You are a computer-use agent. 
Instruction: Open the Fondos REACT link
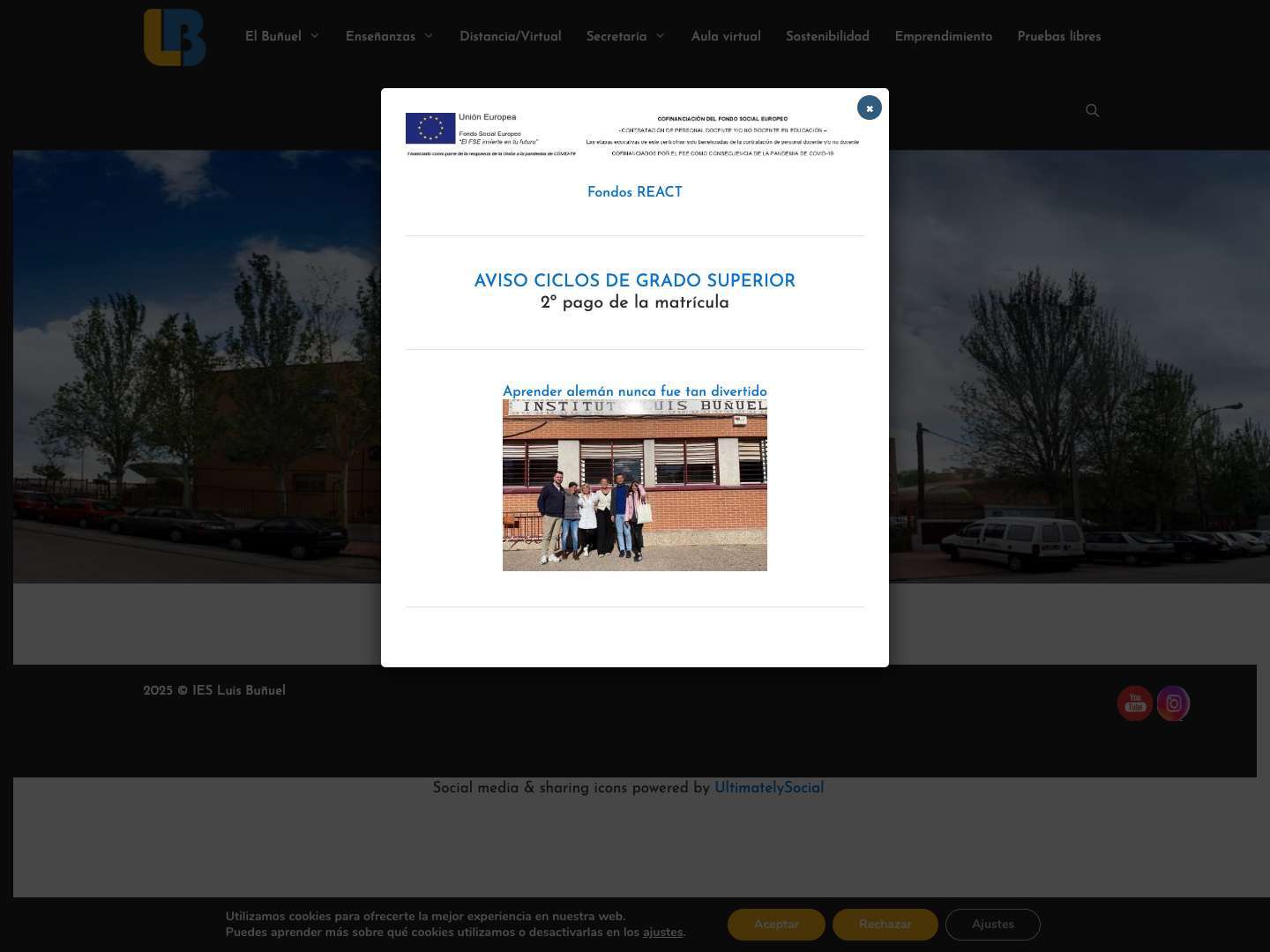pyautogui.click(x=634, y=192)
